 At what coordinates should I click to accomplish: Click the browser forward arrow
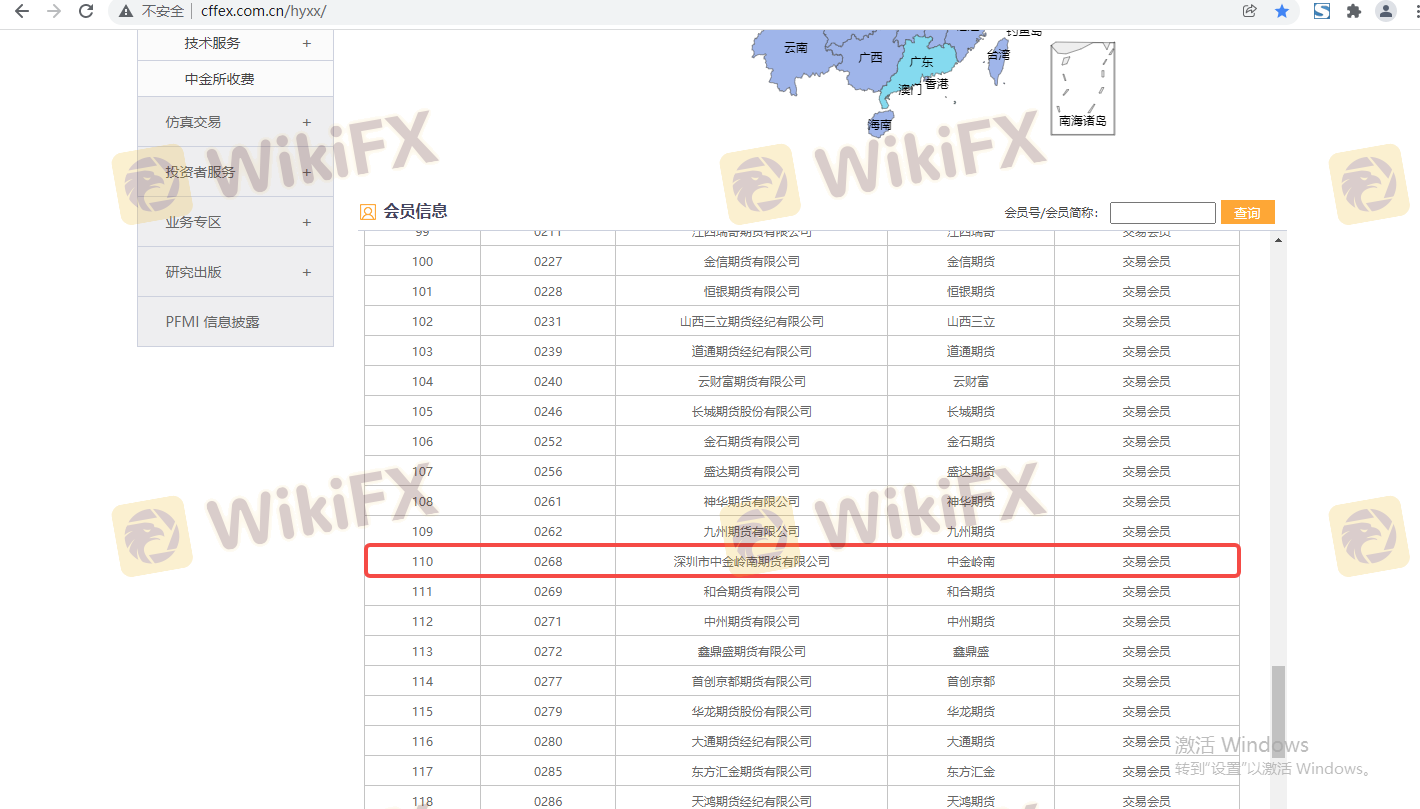pyautogui.click(x=54, y=11)
